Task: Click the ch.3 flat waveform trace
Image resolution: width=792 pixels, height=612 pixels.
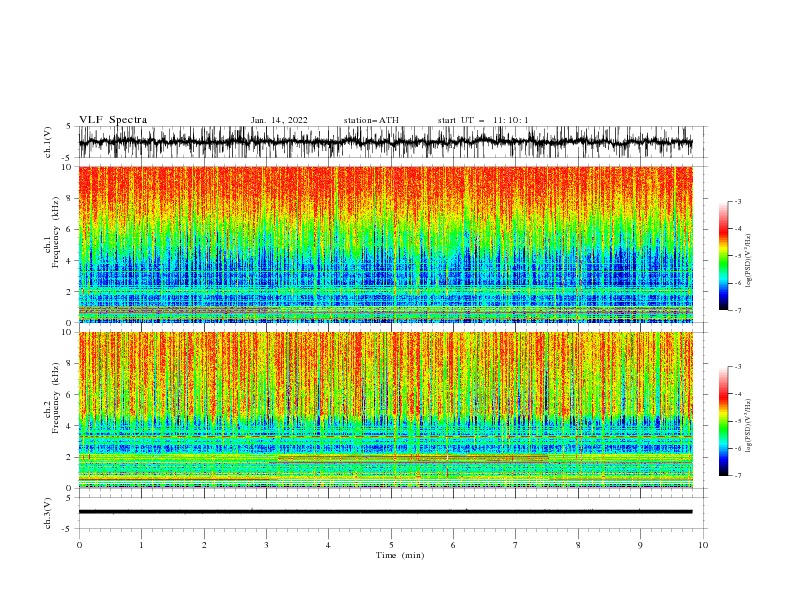Action: 385,512
